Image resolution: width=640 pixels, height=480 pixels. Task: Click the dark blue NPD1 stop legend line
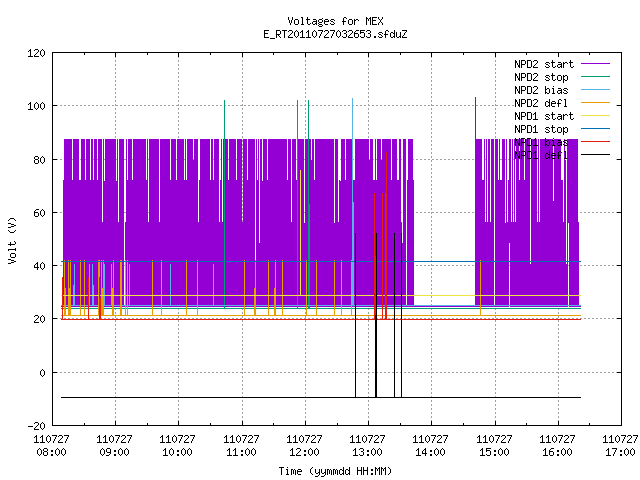point(596,129)
